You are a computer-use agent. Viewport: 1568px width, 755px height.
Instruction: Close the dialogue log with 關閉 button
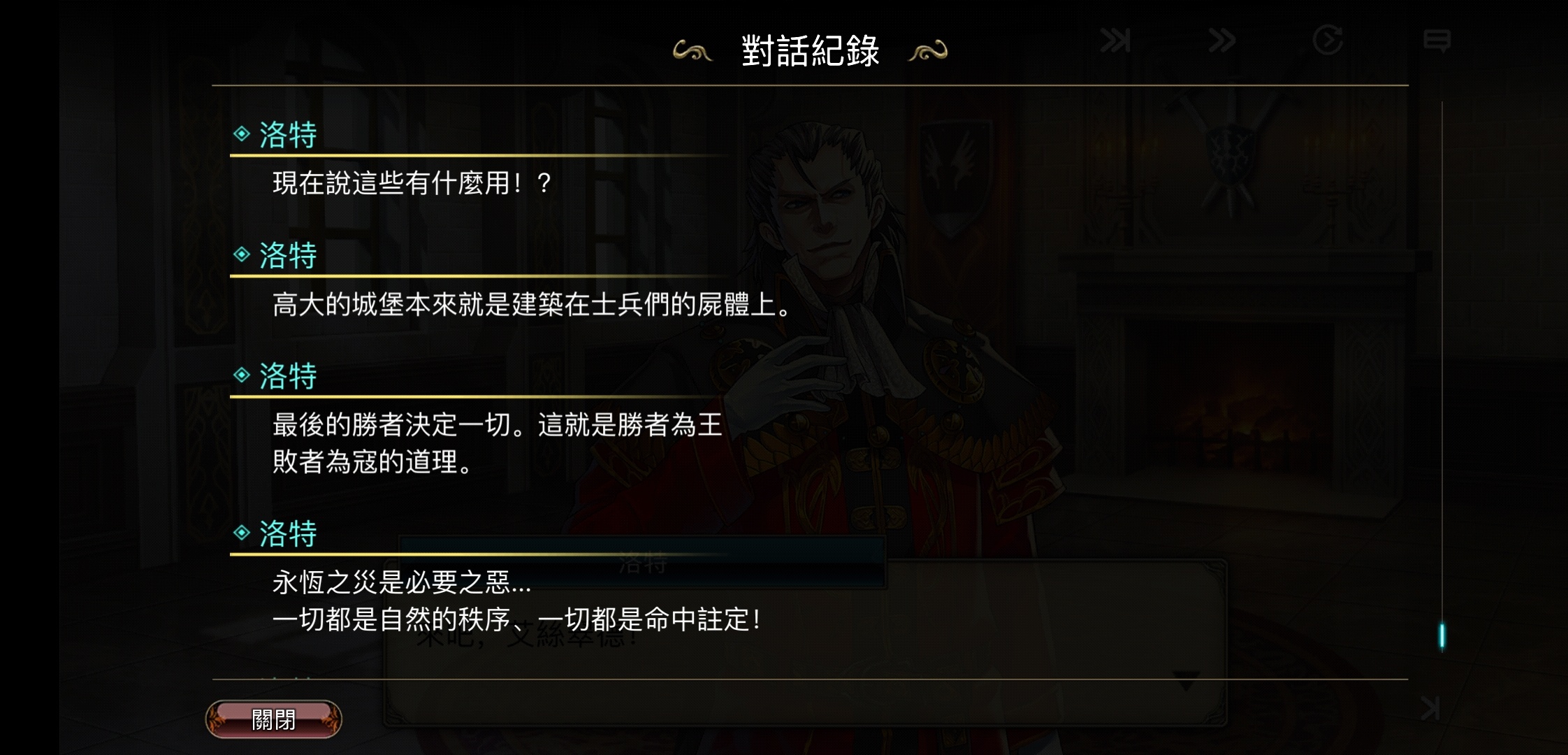tap(273, 719)
